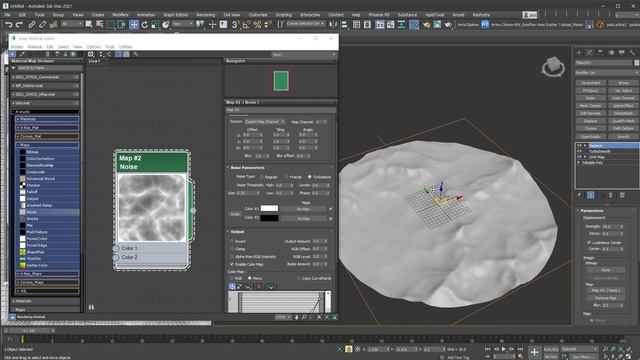640x360 pixels.
Task: Check the Invert output checkbox
Action: (232, 241)
